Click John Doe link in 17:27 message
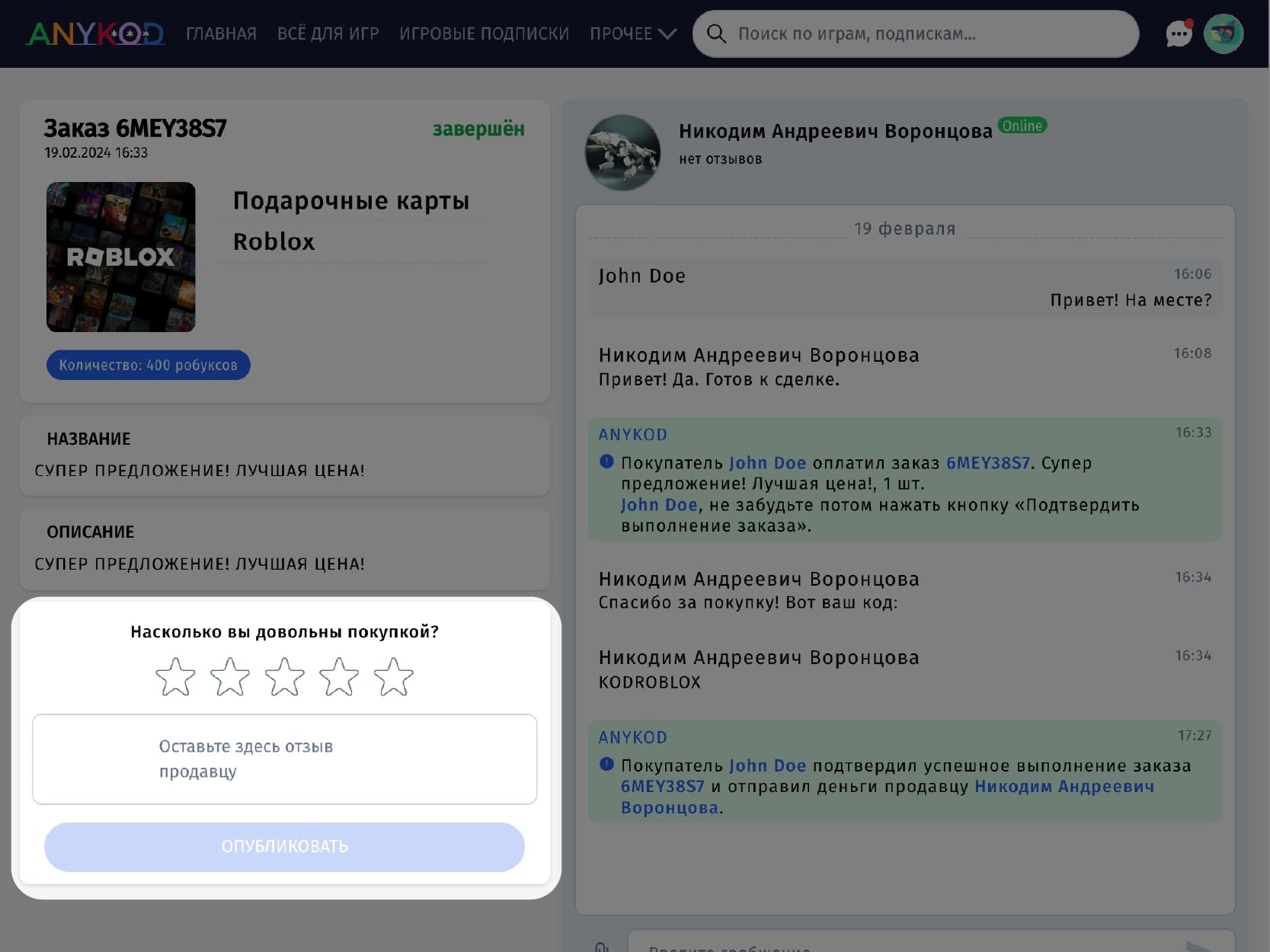 pyautogui.click(x=767, y=766)
